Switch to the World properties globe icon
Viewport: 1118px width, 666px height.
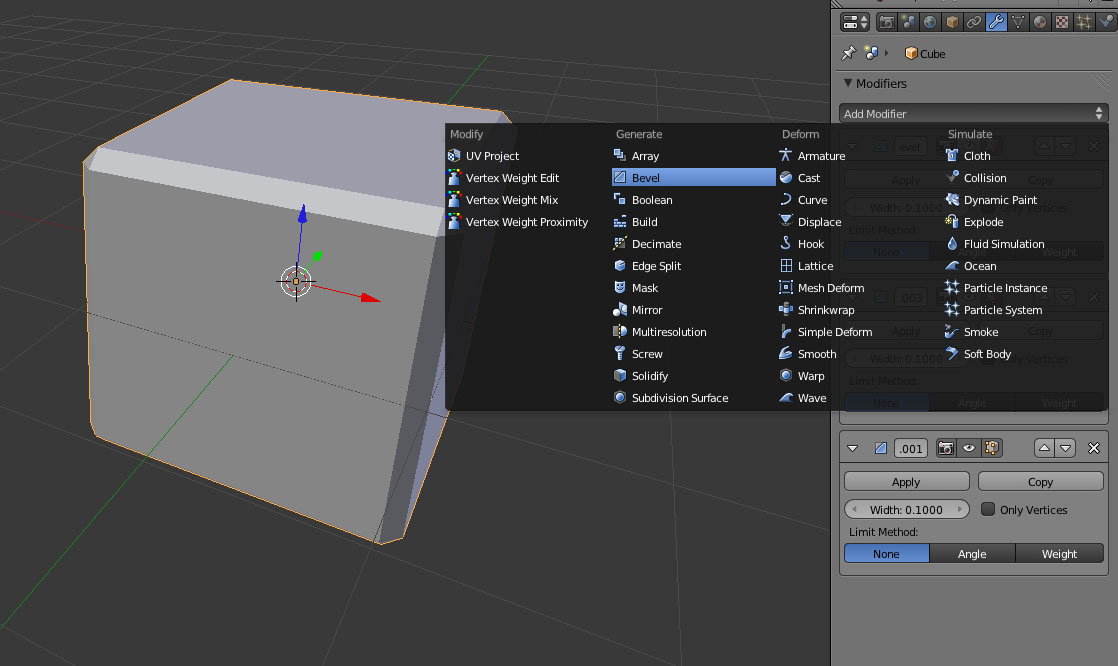tap(930, 22)
